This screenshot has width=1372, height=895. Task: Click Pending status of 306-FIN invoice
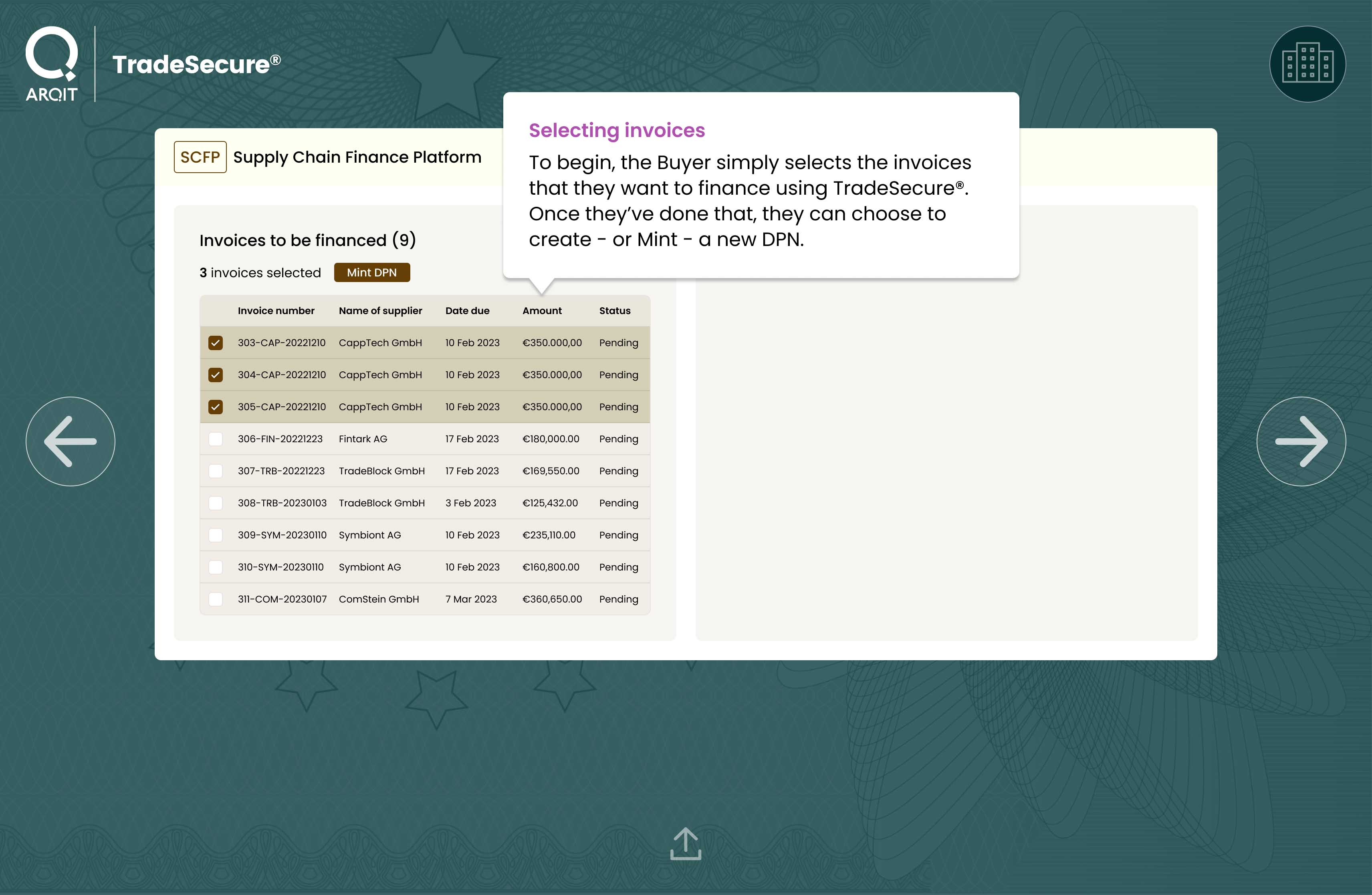[x=619, y=439]
